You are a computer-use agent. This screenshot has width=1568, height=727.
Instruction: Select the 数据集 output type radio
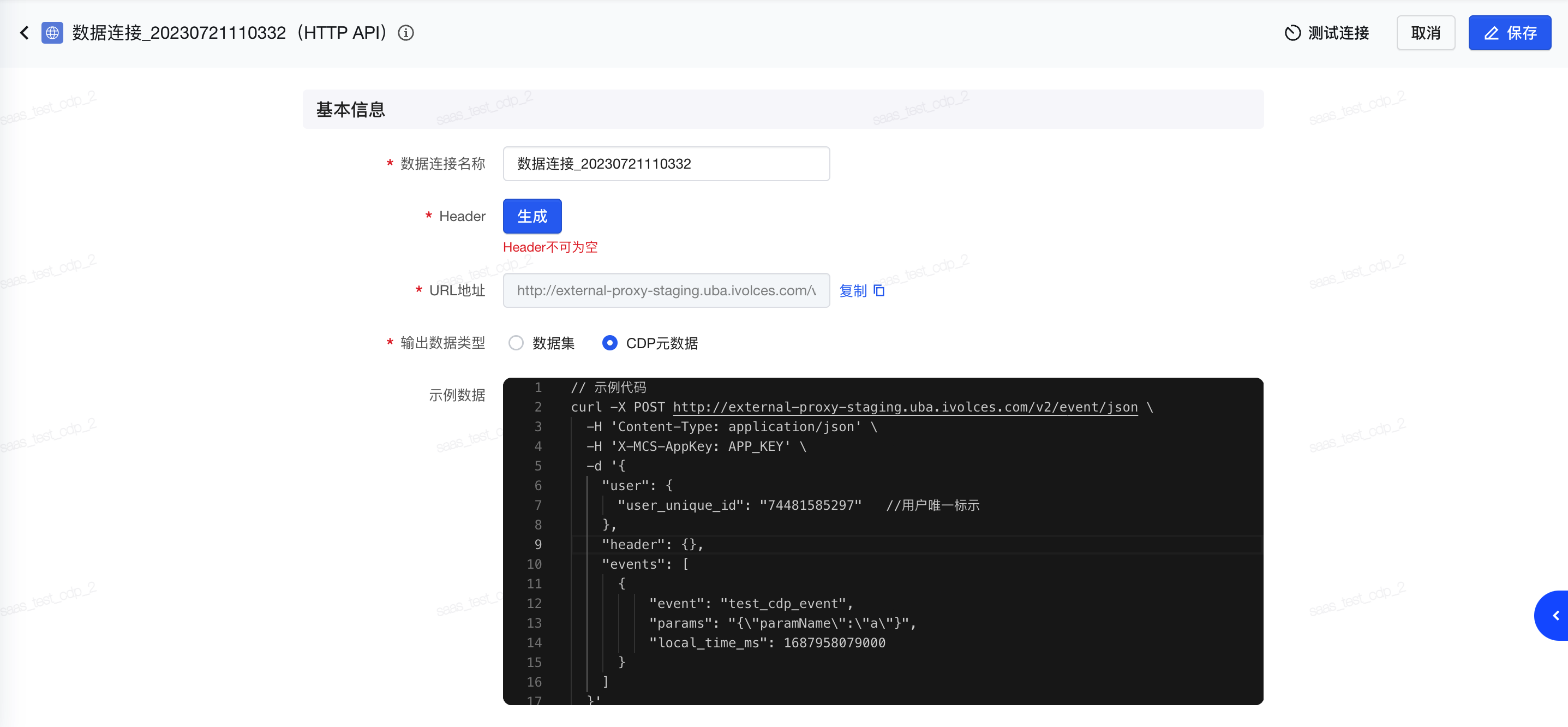(516, 343)
